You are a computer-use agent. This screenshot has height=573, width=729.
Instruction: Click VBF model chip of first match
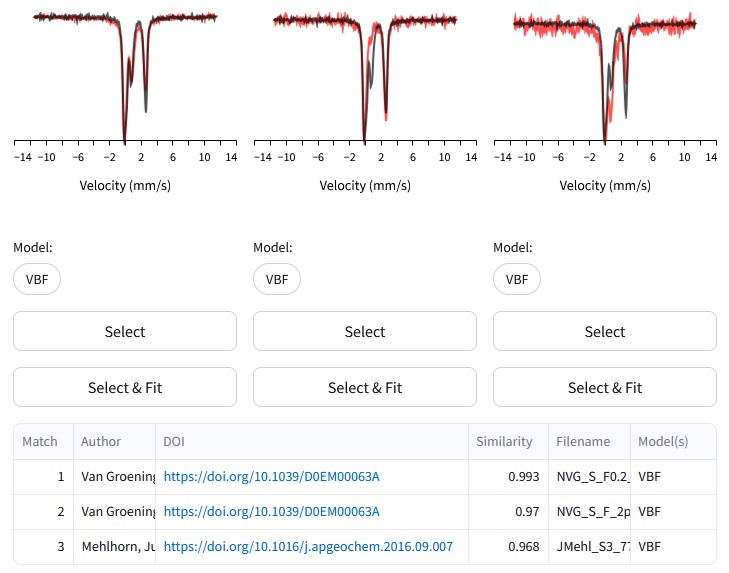tap(37, 279)
